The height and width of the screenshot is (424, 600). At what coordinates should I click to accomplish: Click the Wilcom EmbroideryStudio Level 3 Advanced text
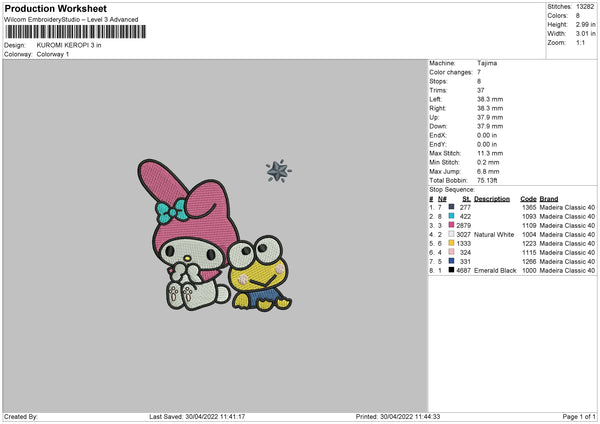[x=71, y=20]
